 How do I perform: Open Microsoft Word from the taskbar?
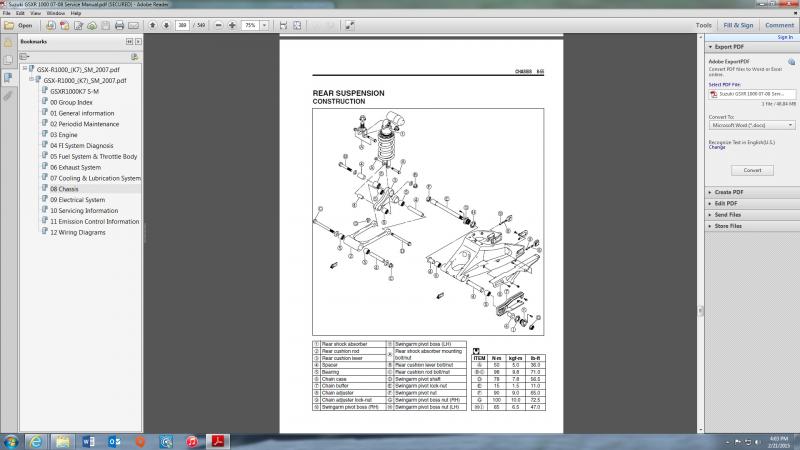[x=88, y=442]
